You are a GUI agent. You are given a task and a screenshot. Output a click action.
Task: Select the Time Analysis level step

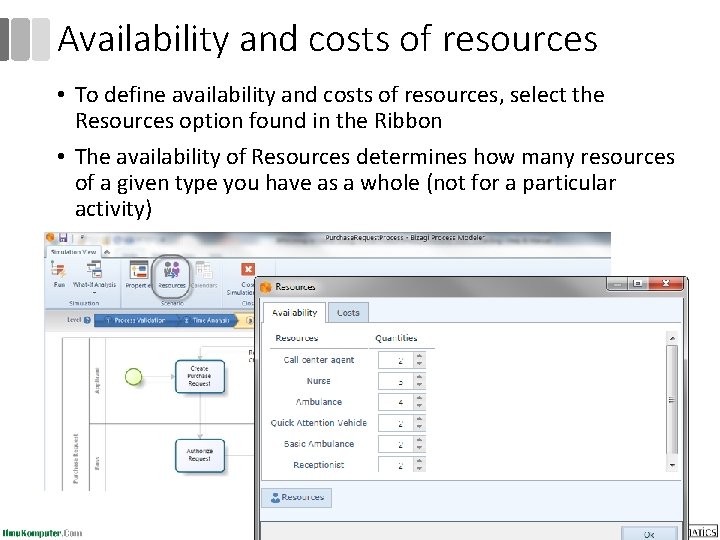coord(208,321)
